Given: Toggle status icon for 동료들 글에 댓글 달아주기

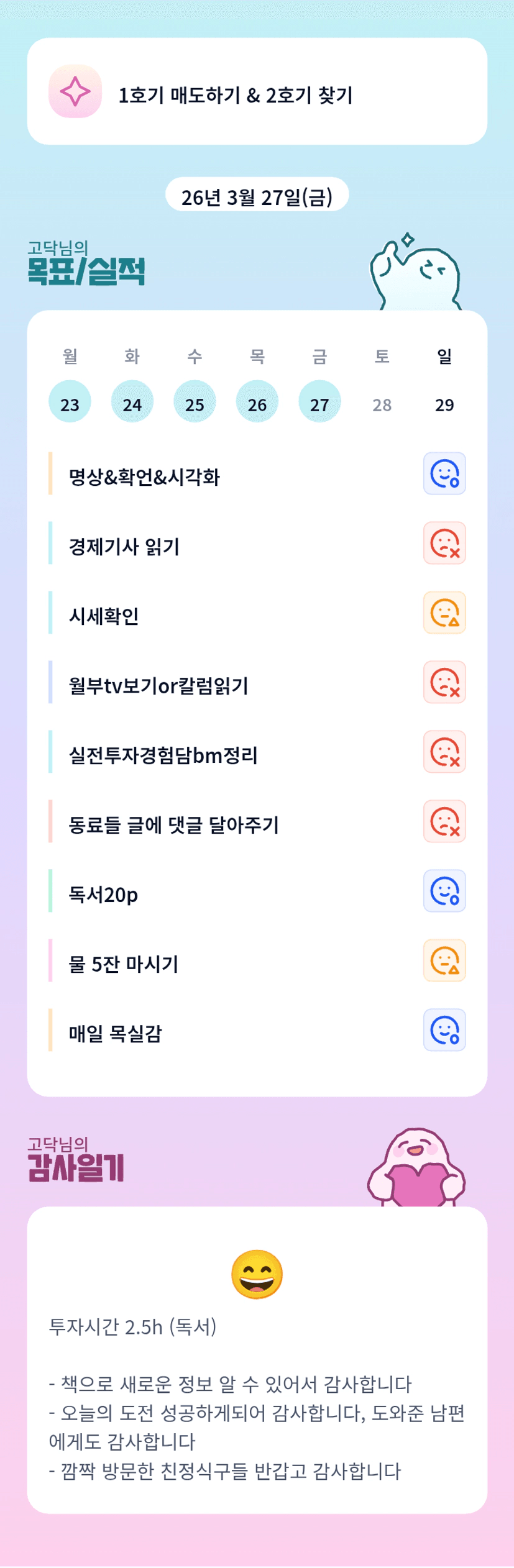Looking at the screenshot, I should pos(444,822).
